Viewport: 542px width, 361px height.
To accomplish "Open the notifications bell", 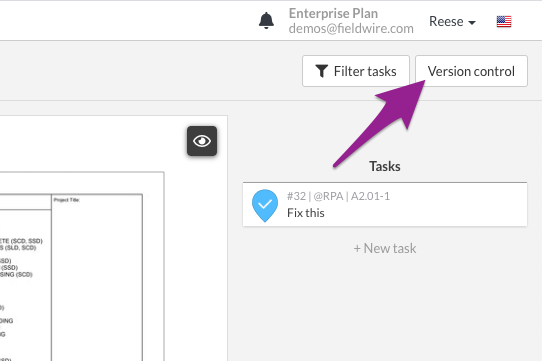I will [266, 21].
